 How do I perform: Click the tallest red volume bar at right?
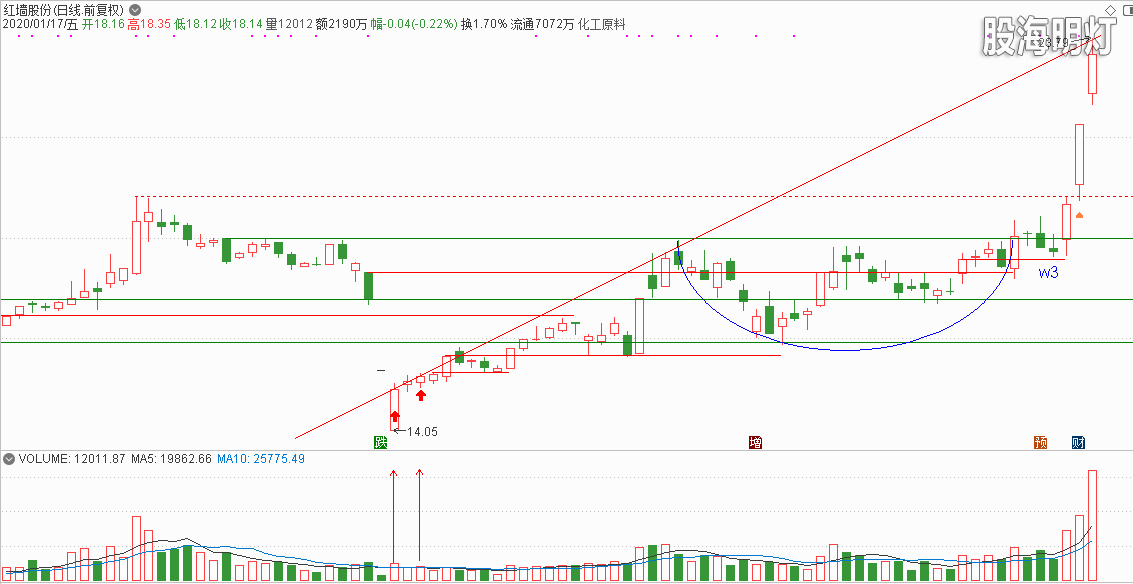coord(1093,525)
